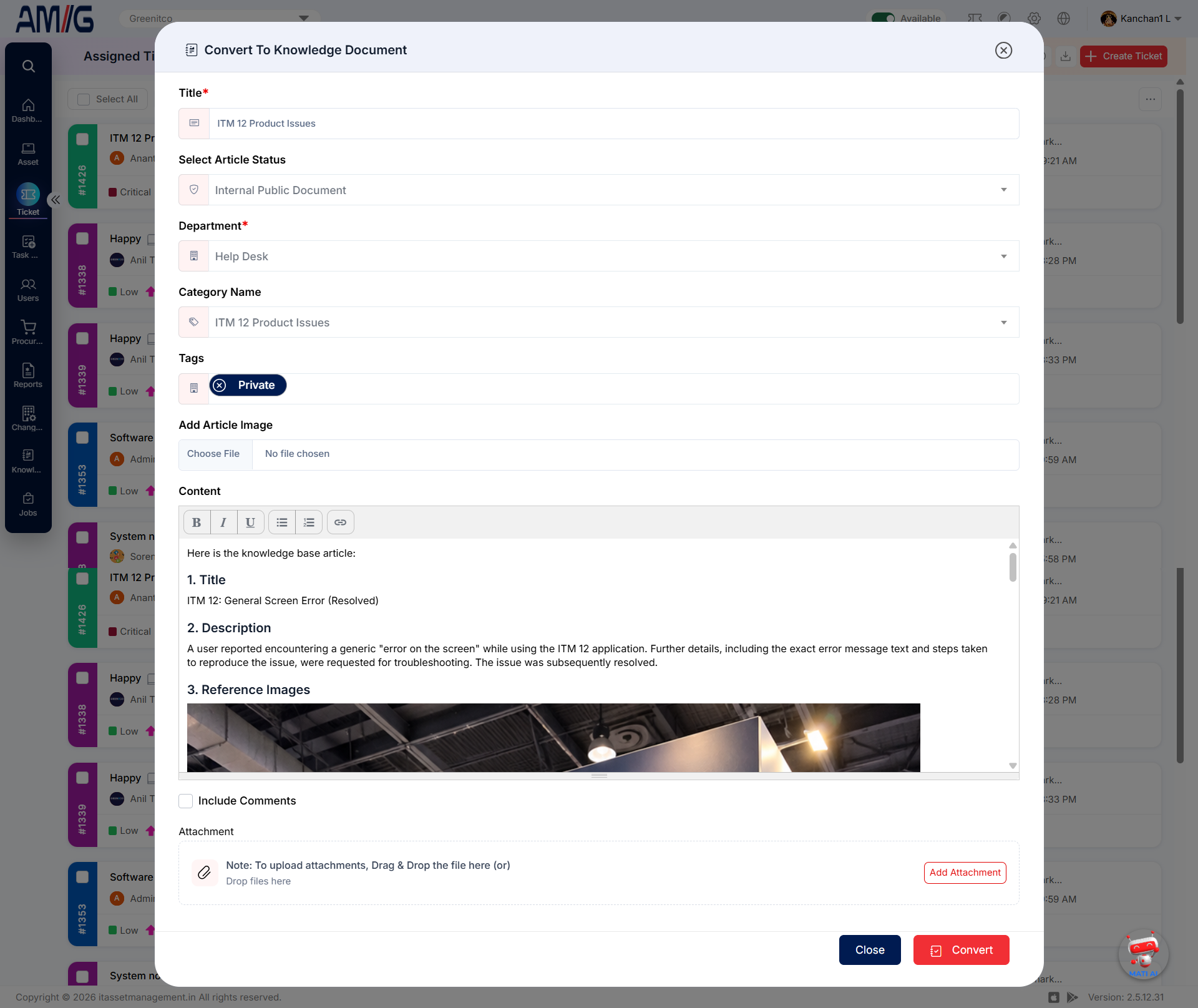Open Procurement module in sidebar

[x=28, y=333]
